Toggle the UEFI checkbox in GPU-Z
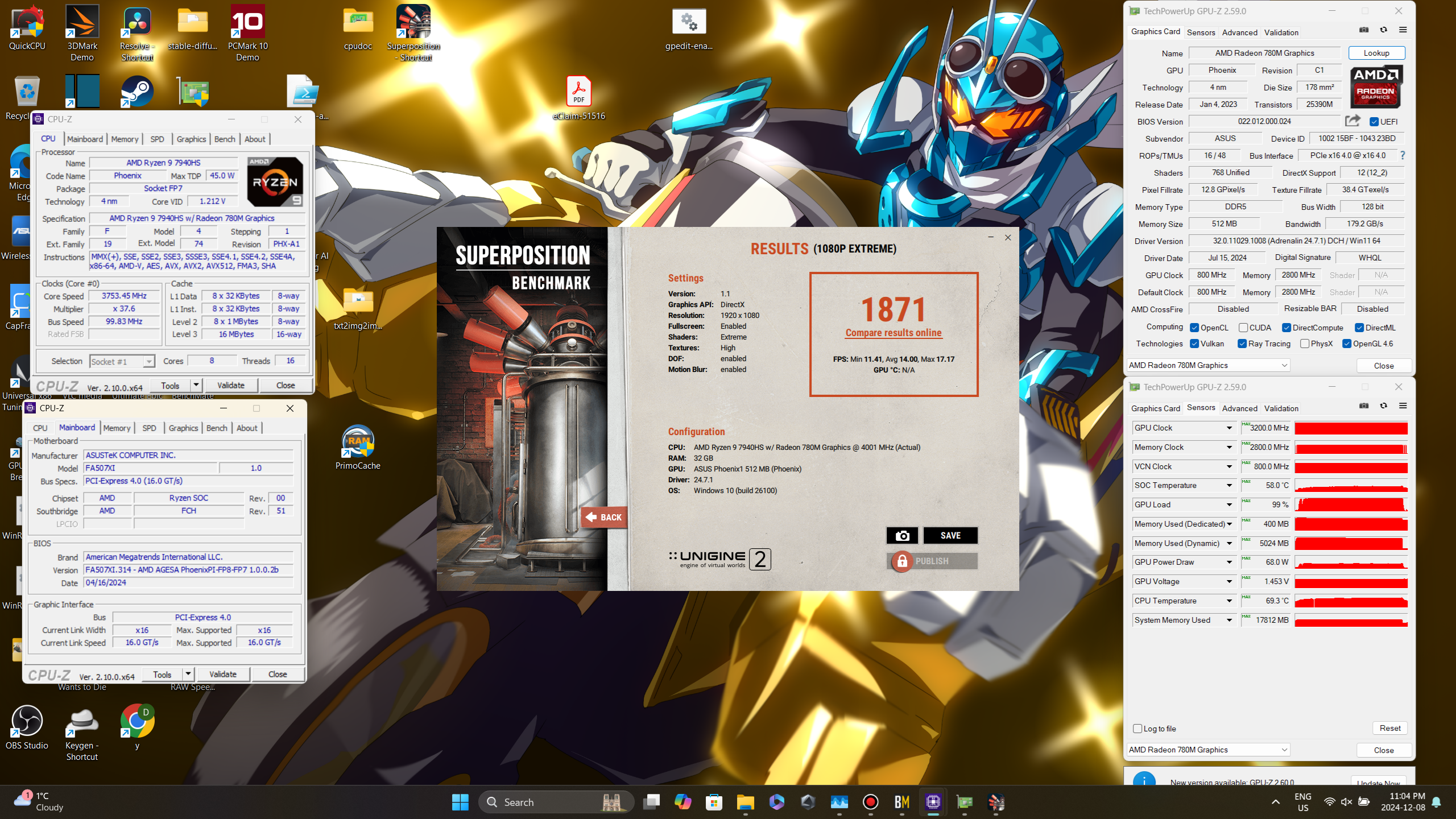The image size is (1456, 819). click(1374, 122)
